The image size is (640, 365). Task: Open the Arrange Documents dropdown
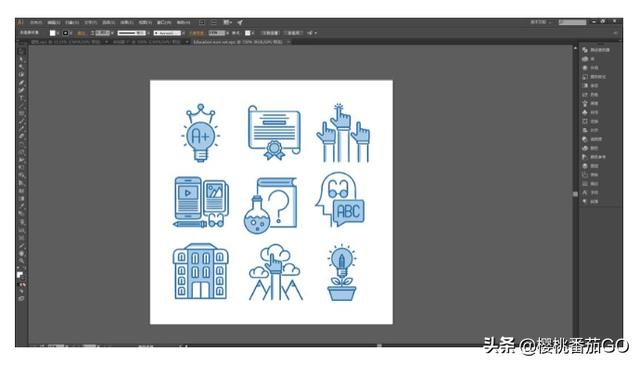pyautogui.click(x=227, y=22)
